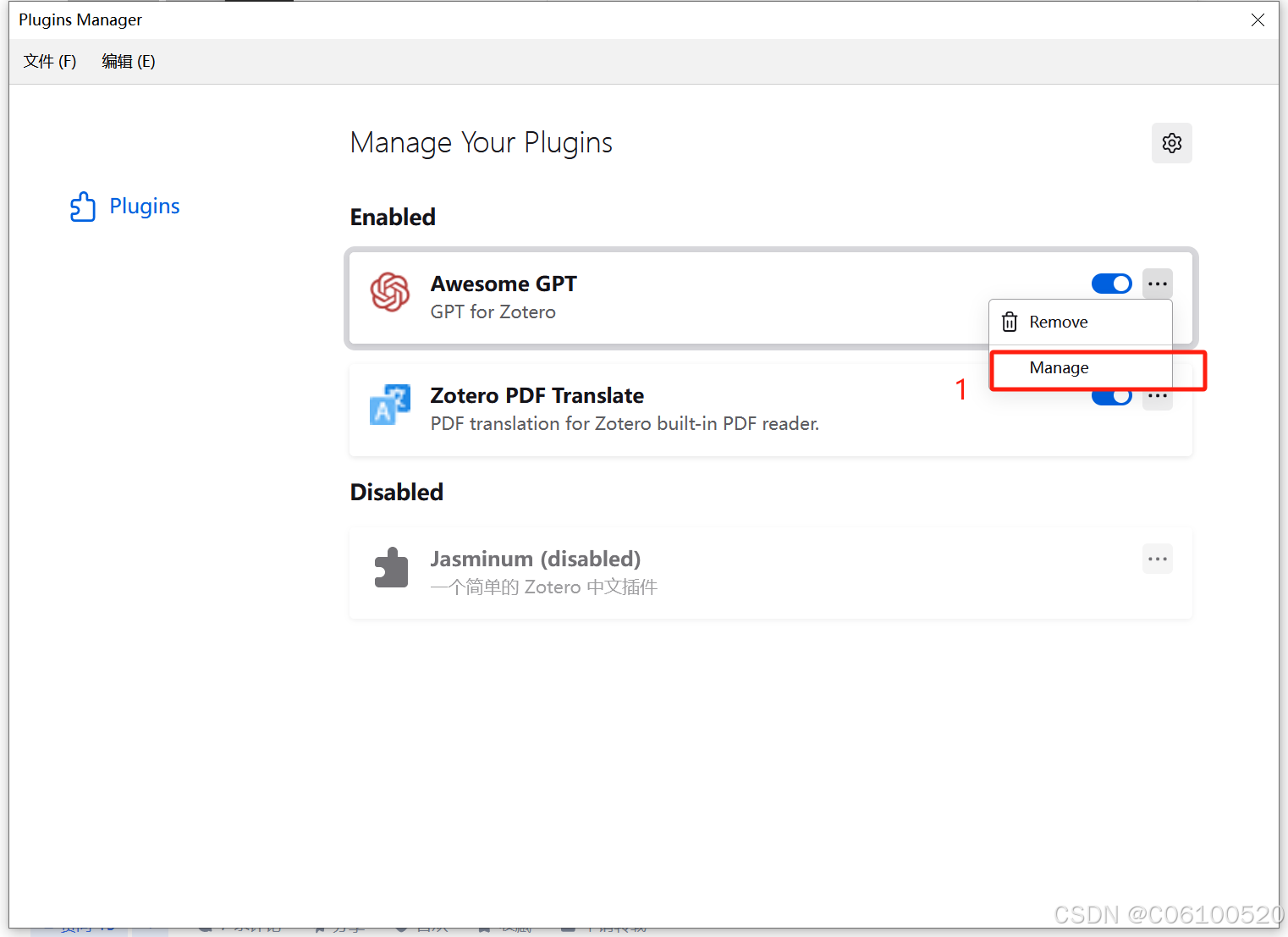Choose Remove from the plugin context menu
The width and height of the screenshot is (1288, 937).
[1081, 322]
